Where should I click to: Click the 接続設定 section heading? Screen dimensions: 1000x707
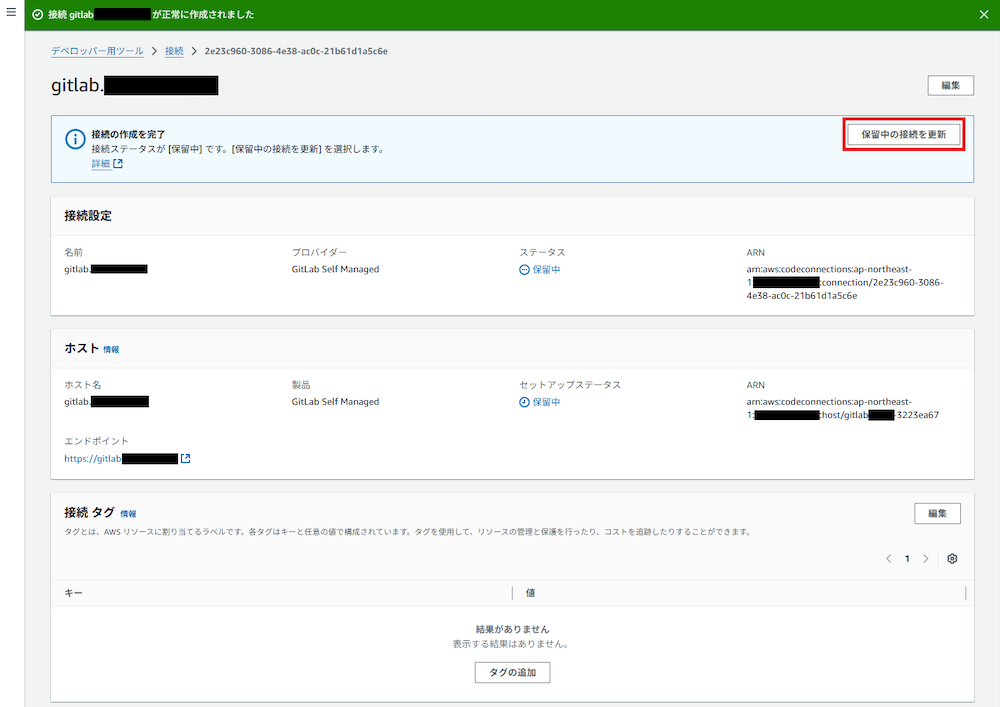click(x=88, y=215)
